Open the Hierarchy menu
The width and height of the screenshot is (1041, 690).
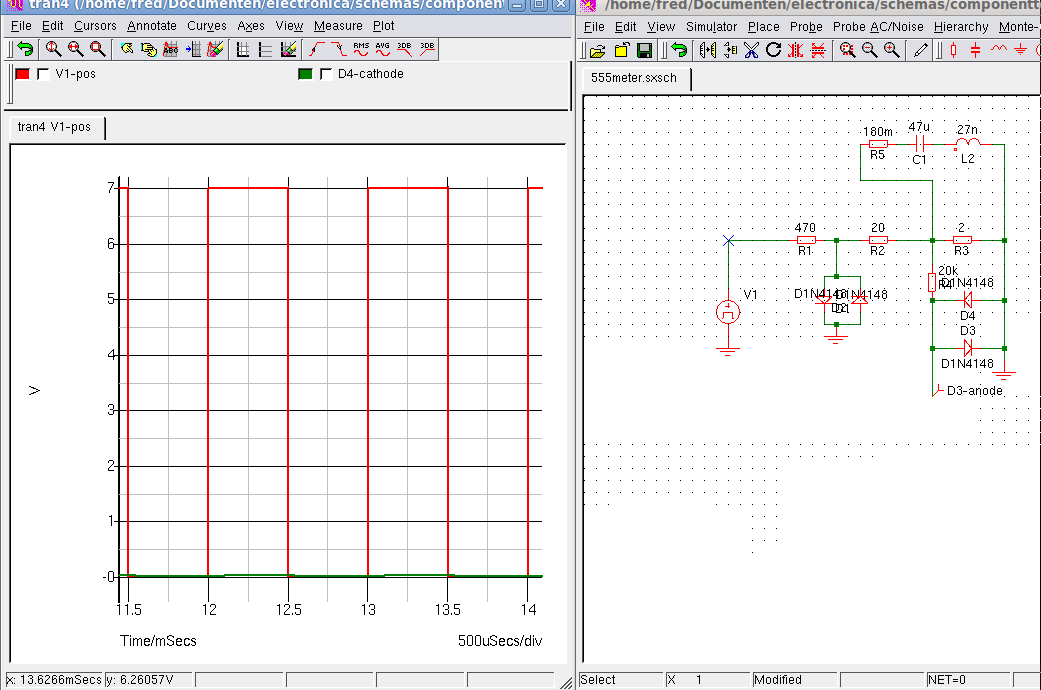pyautogui.click(x=961, y=27)
